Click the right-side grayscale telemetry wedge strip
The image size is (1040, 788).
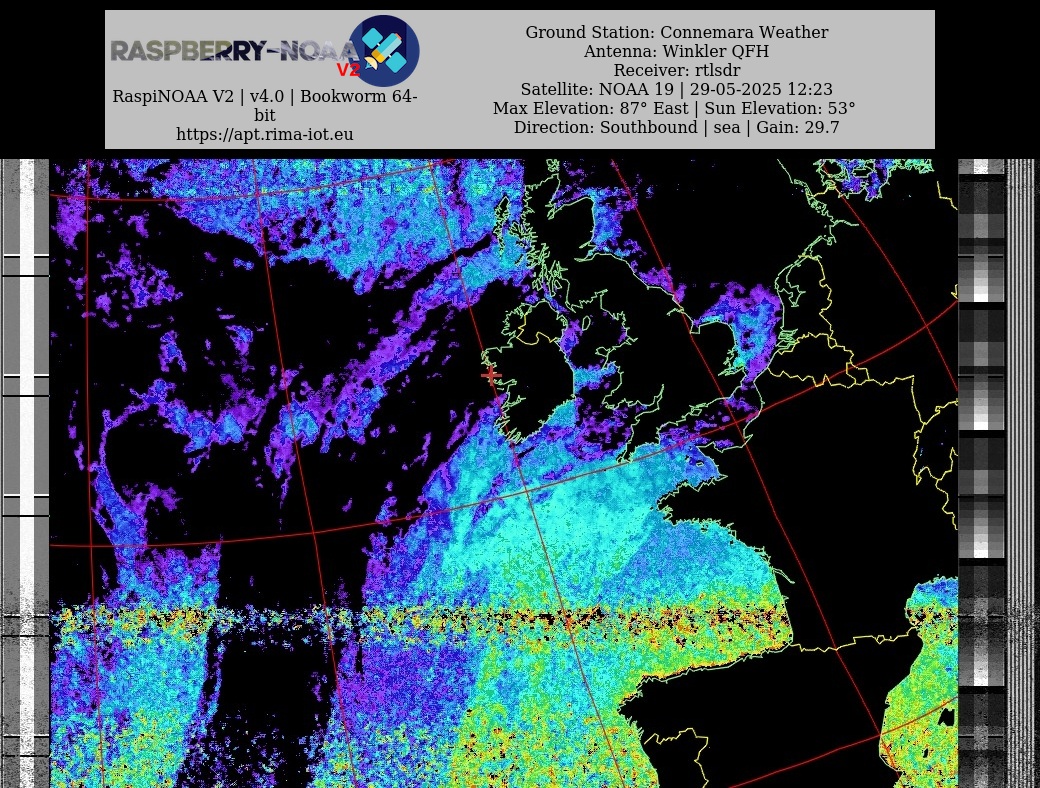[x=981, y=474]
